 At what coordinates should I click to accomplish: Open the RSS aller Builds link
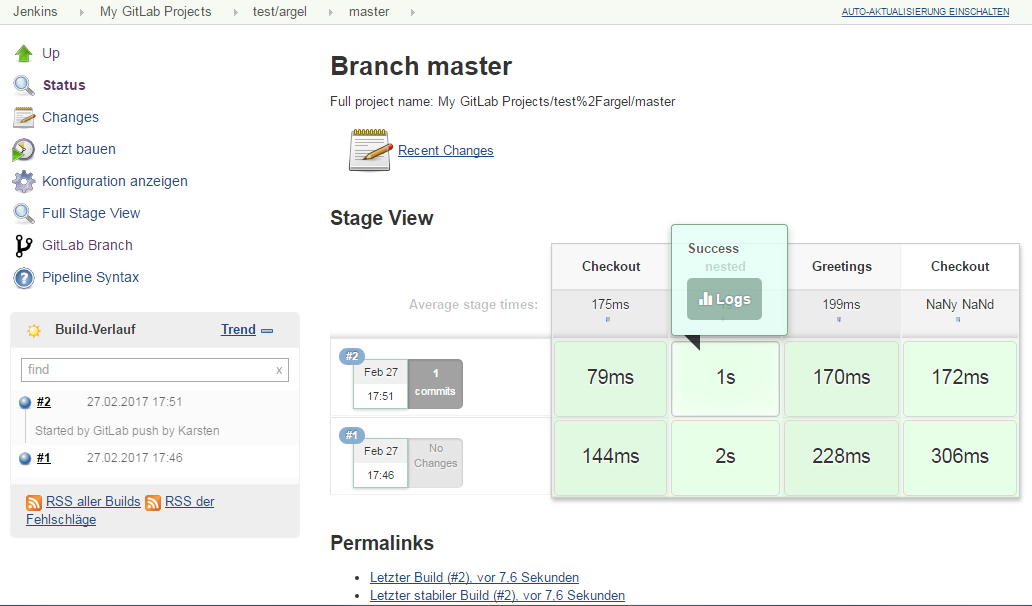(93, 501)
